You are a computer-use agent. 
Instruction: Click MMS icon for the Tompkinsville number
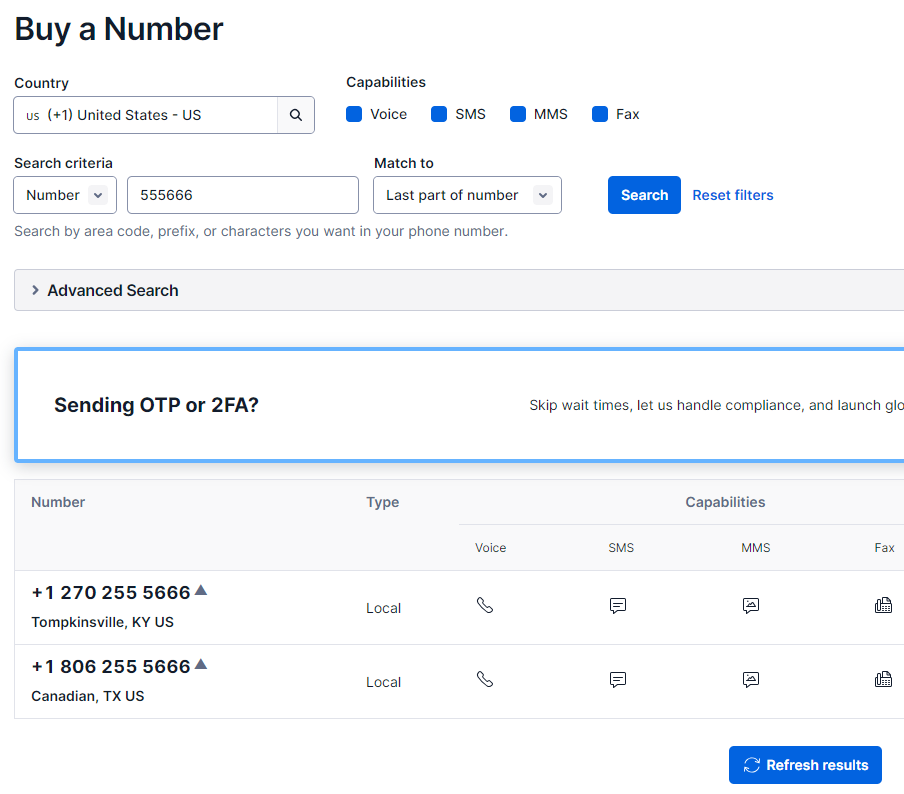tap(751, 605)
